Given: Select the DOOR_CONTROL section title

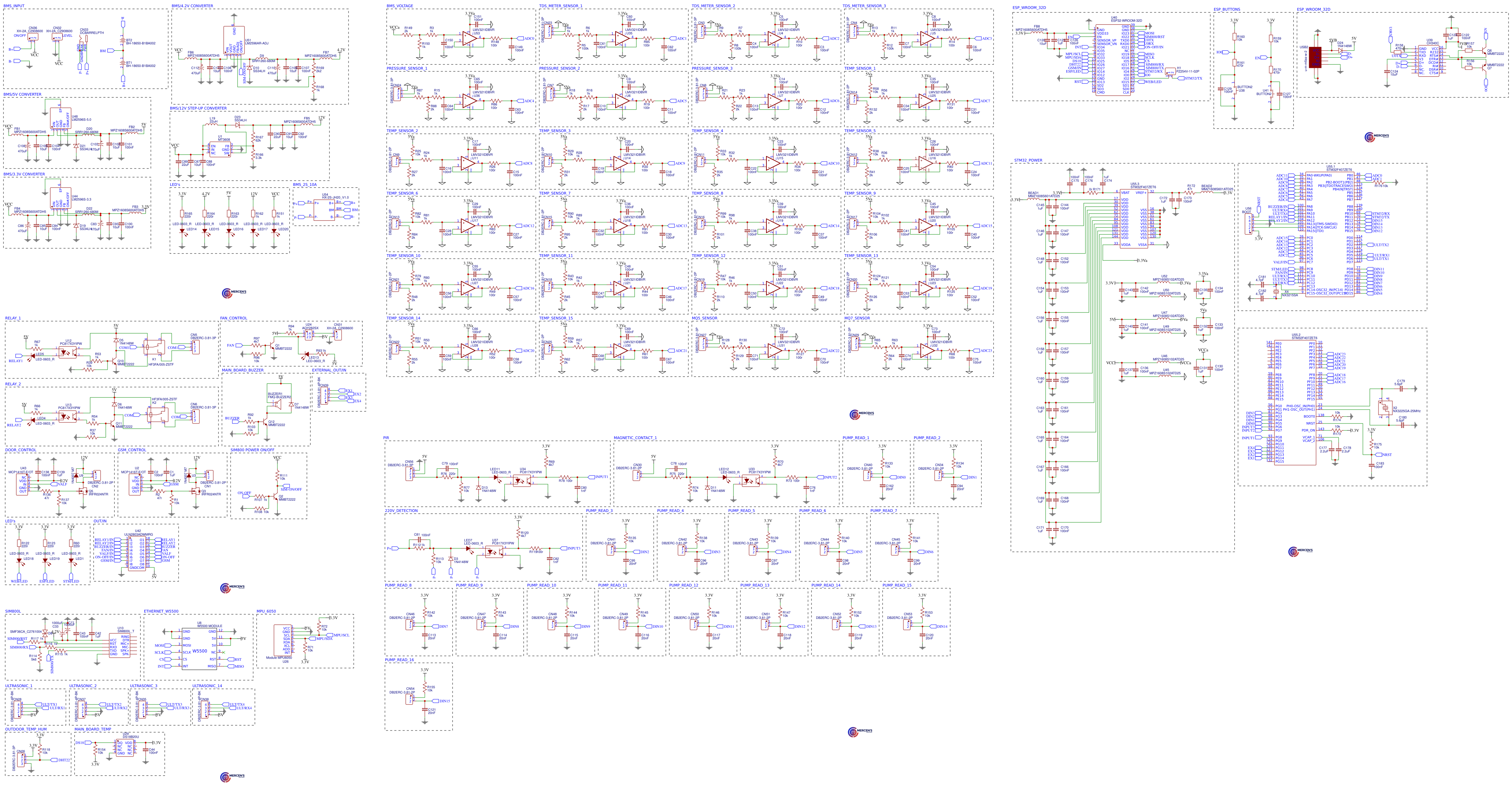Looking at the screenshot, I should pyautogui.click(x=20, y=450).
